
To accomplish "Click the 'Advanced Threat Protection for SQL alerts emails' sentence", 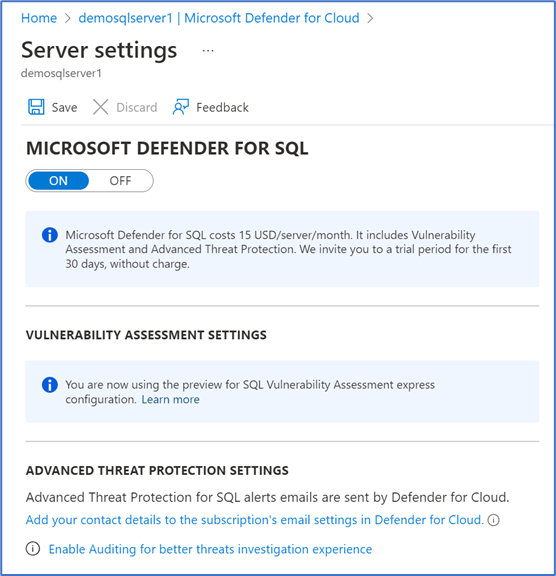I will pyautogui.click(x=267, y=497).
